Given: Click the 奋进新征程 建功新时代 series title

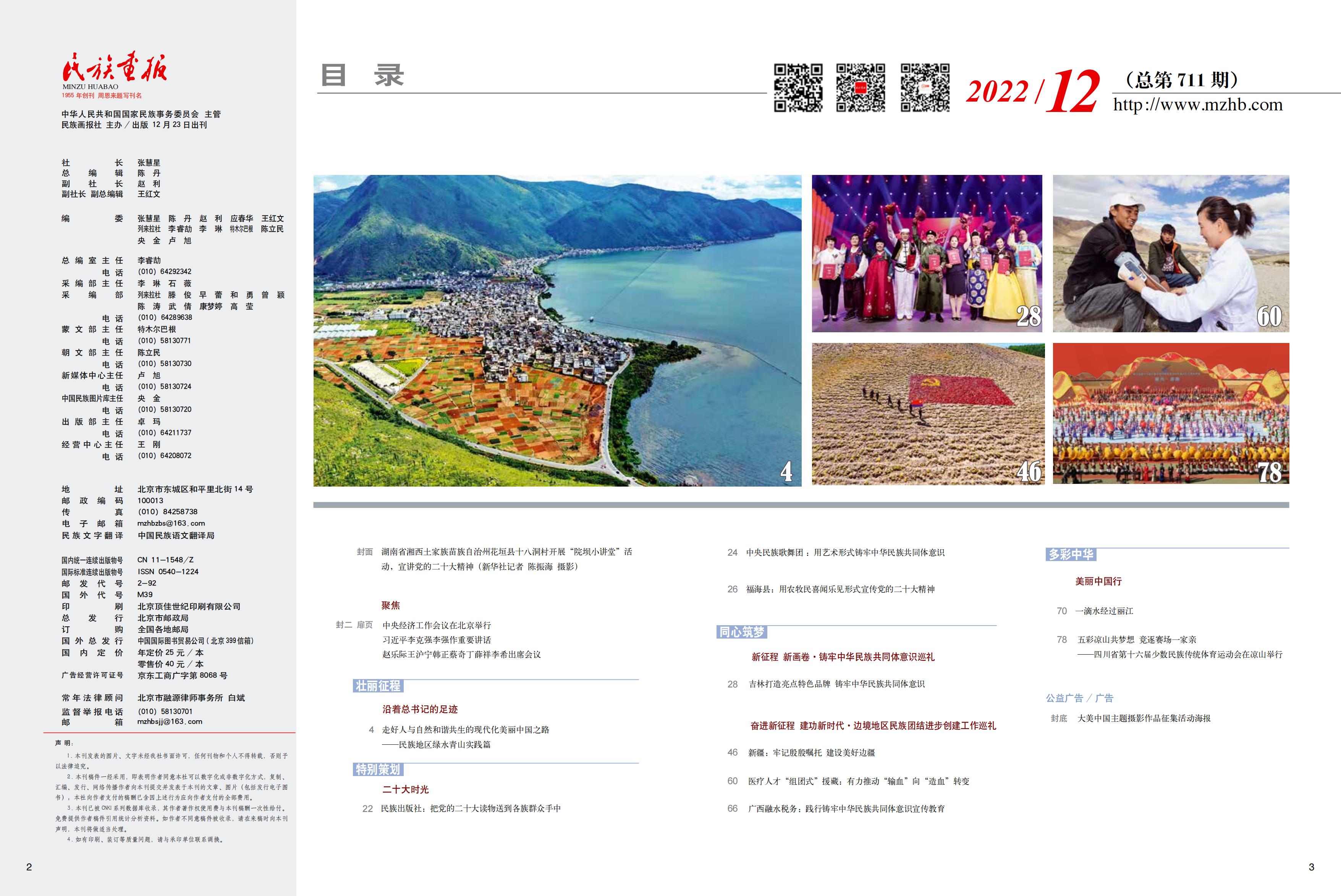Looking at the screenshot, I should pyautogui.click(x=873, y=726).
